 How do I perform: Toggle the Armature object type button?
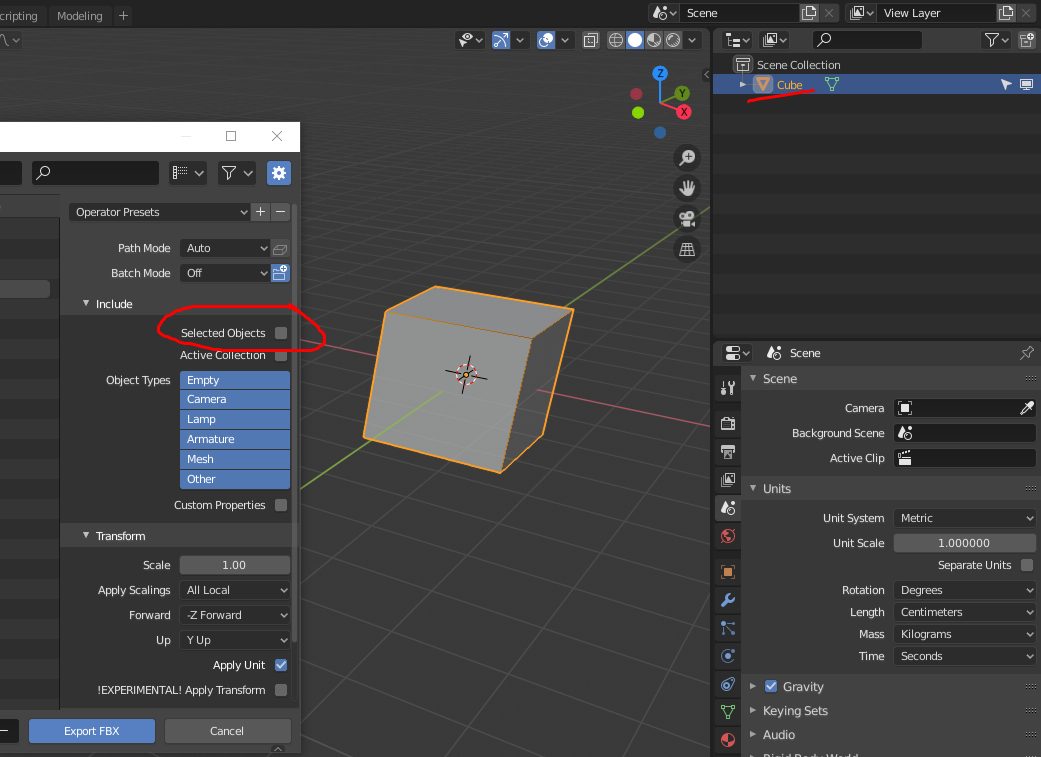(x=235, y=440)
